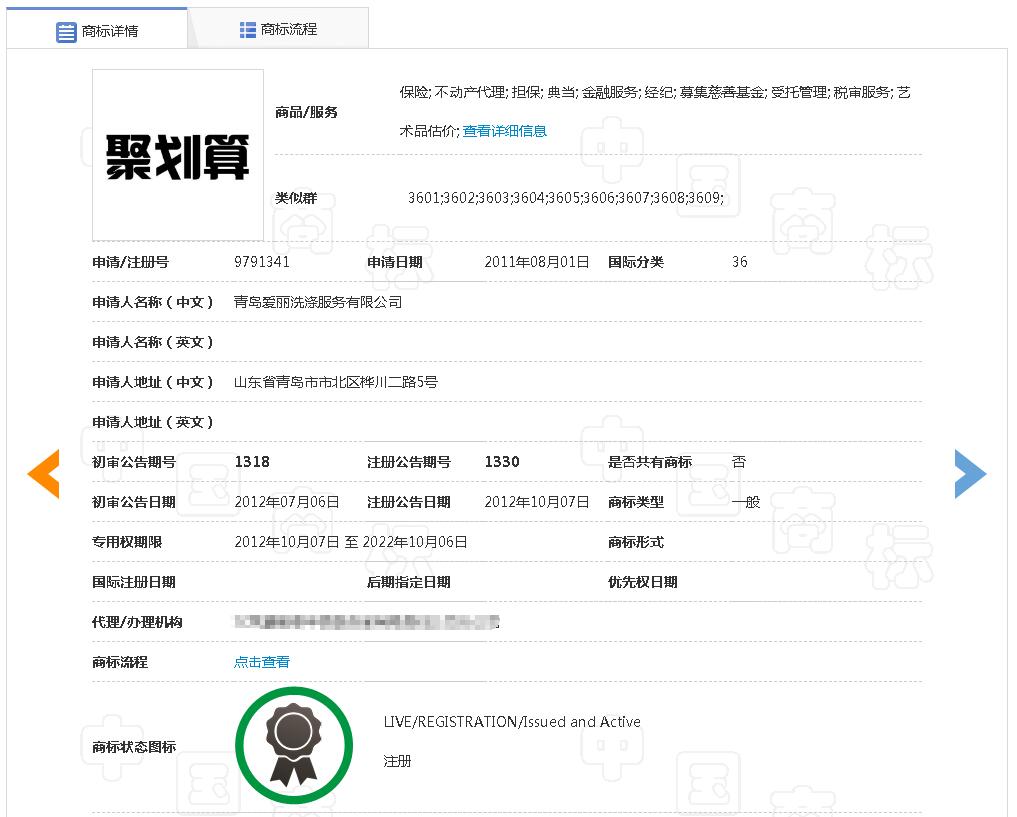
Task: Open the 查看详细信息 link
Action: point(505,131)
